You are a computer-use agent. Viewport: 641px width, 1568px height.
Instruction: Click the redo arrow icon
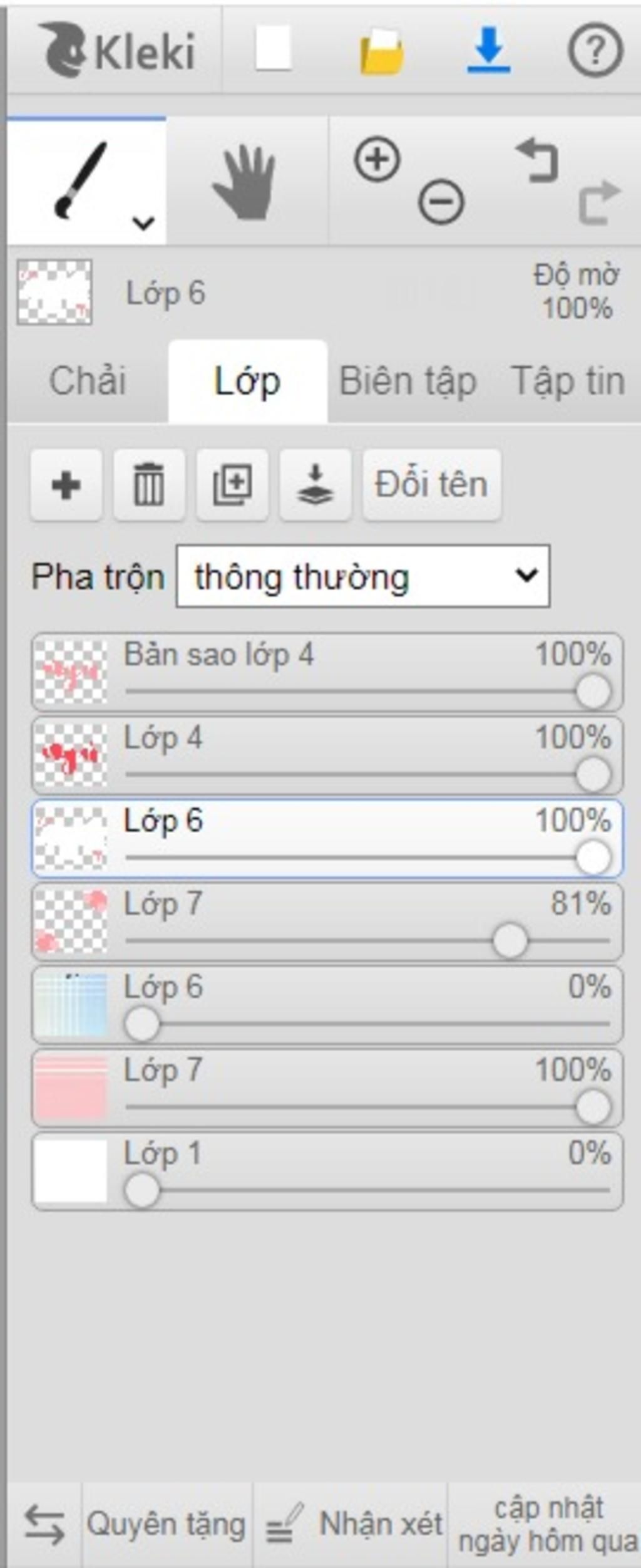(599, 202)
